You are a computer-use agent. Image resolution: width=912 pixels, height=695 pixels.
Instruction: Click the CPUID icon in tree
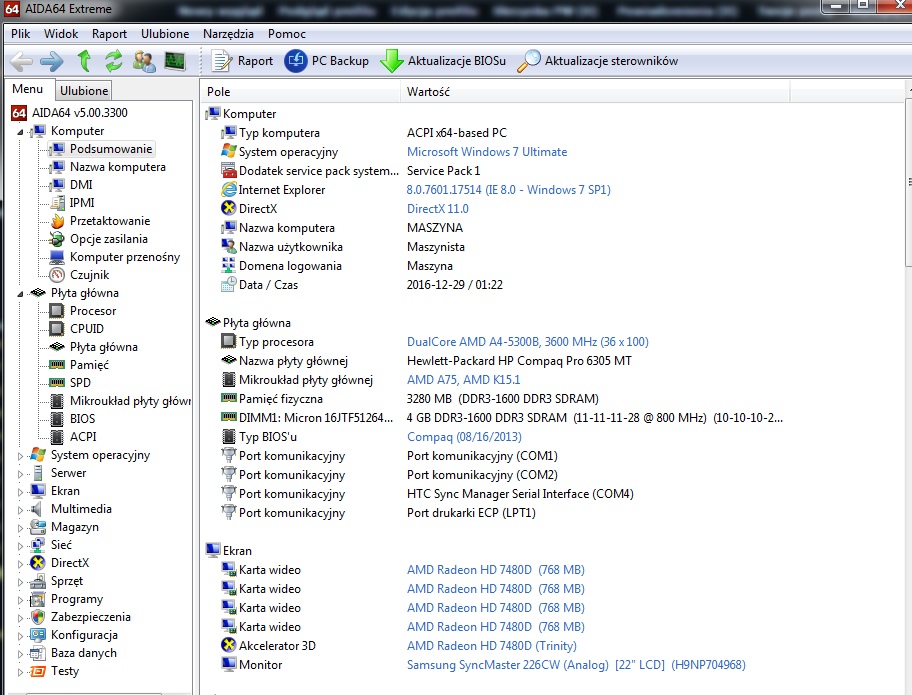[57, 329]
